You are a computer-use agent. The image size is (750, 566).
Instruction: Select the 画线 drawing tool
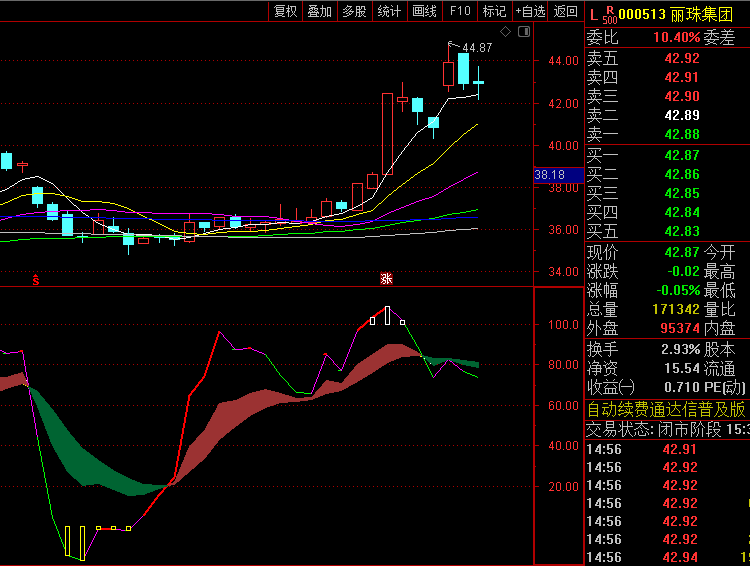424,11
